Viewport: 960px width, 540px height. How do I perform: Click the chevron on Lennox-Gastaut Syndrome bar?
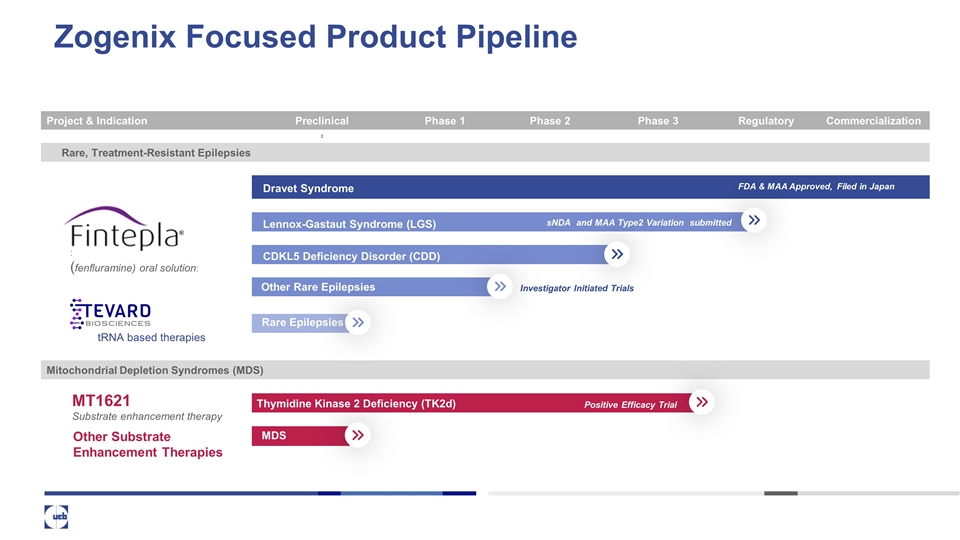pyautogui.click(x=755, y=221)
